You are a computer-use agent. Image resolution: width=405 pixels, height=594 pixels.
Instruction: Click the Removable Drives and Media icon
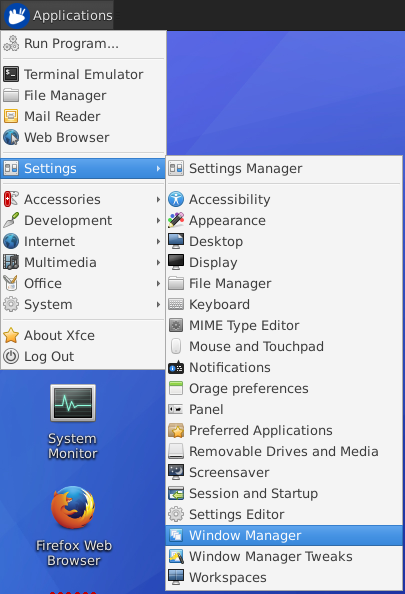tap(176, 452)
